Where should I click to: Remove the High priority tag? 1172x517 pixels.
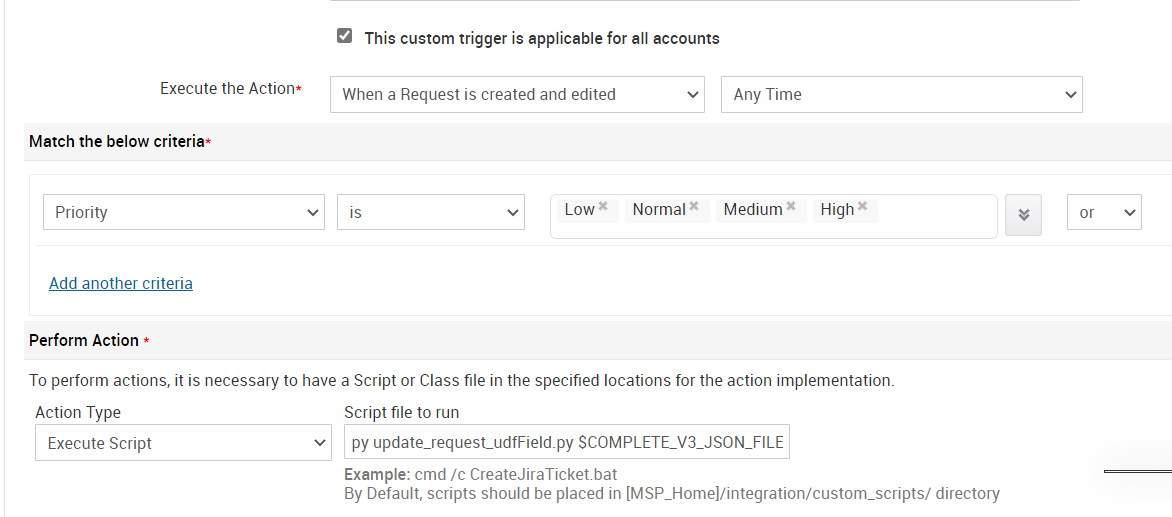pyautogui.click(x=862, y=206)
